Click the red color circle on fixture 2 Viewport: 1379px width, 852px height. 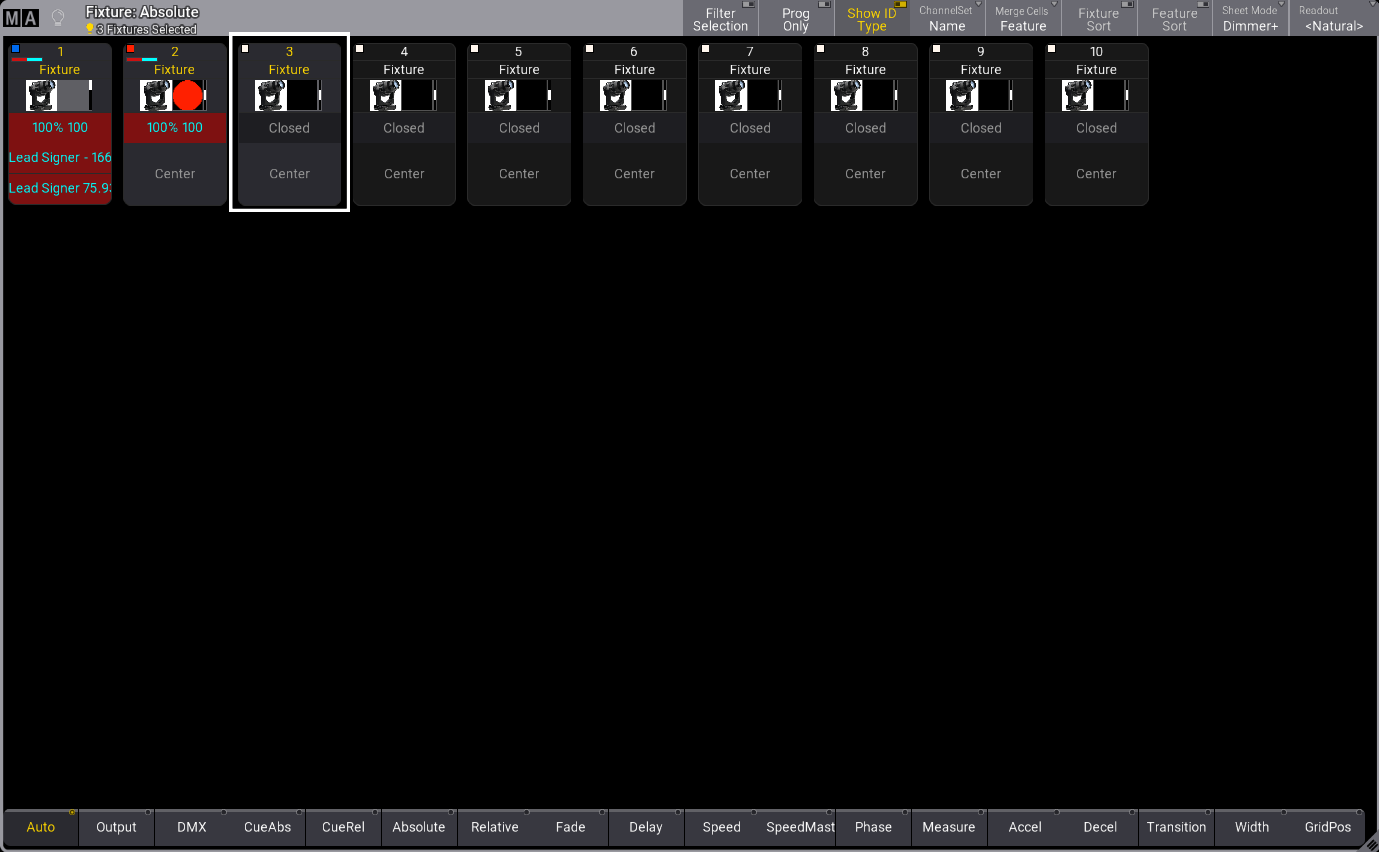pyautogui.click(x=188, y=95)
